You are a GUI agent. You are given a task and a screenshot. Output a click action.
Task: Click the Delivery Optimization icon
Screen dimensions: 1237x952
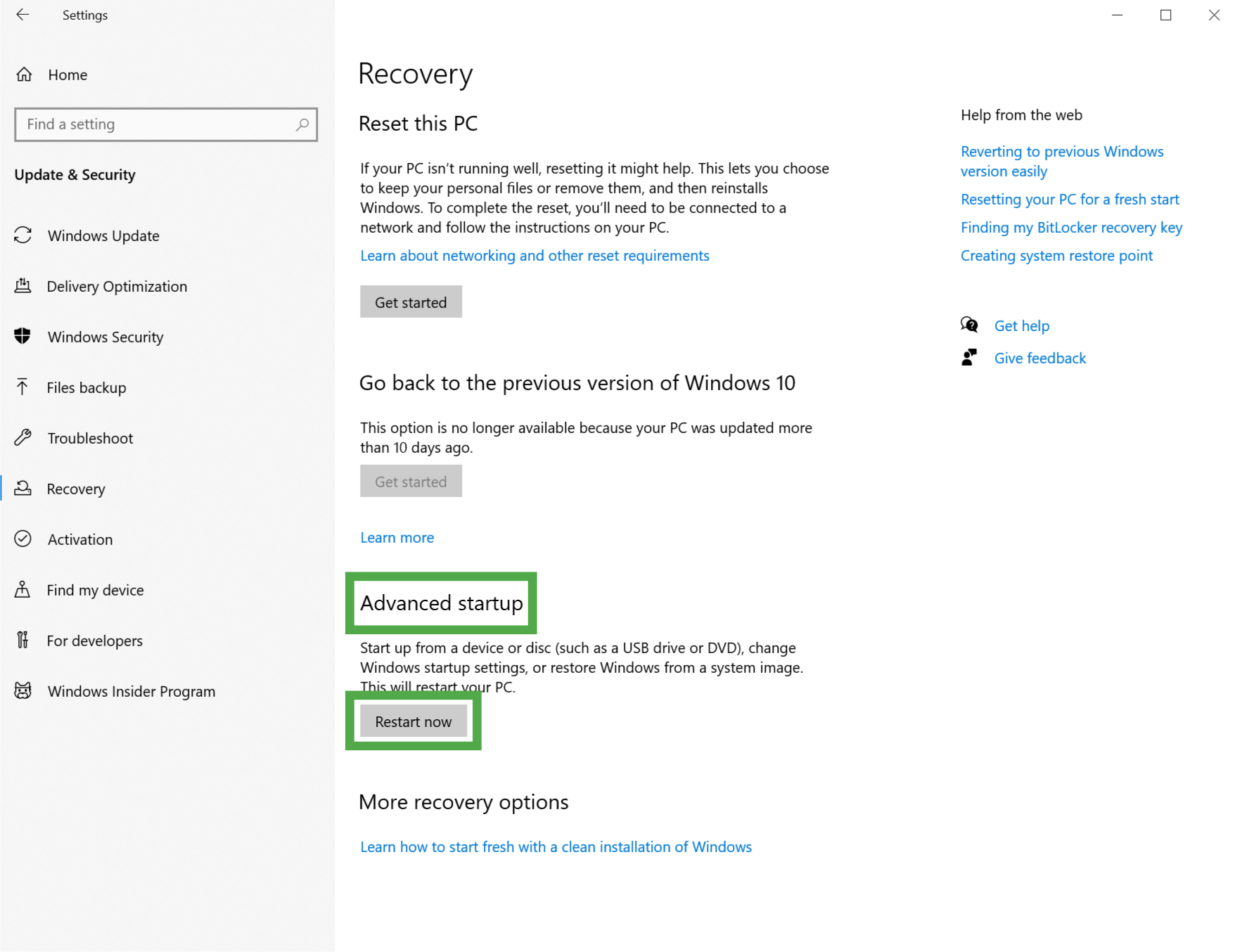(23, 286)
